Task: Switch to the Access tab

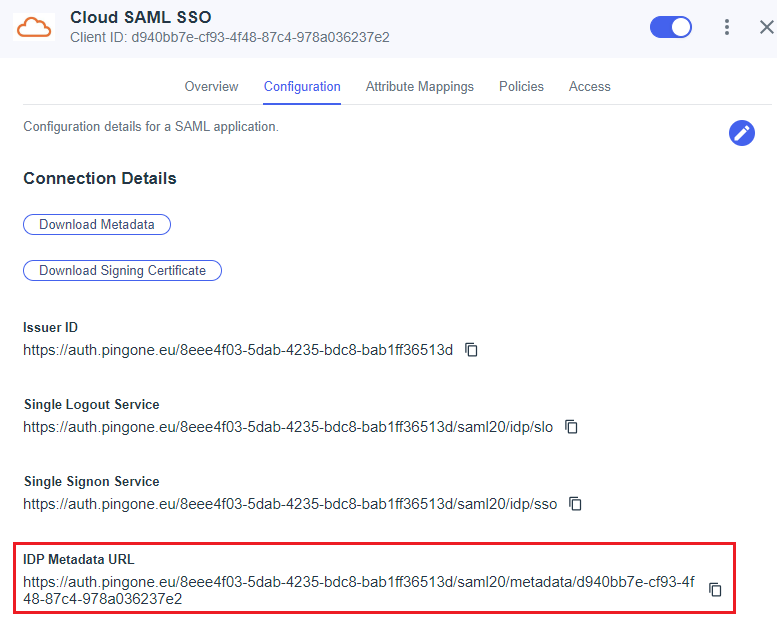Action: [x=589, y=87]
